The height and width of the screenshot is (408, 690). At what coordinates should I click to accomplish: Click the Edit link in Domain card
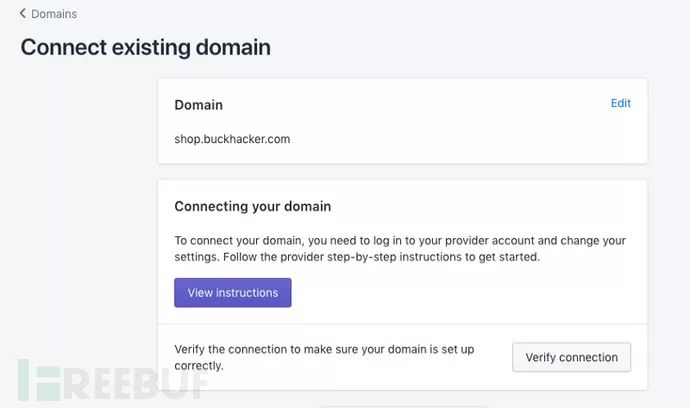click(x=621, y=103)
